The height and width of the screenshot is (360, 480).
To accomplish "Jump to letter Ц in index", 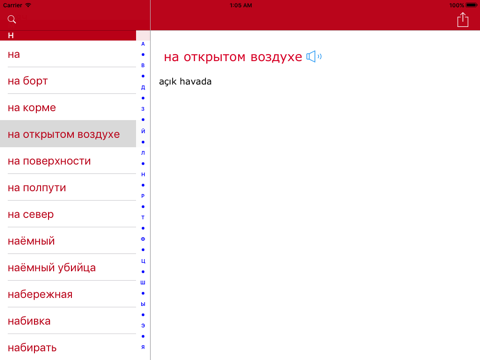I will [143, 261].
